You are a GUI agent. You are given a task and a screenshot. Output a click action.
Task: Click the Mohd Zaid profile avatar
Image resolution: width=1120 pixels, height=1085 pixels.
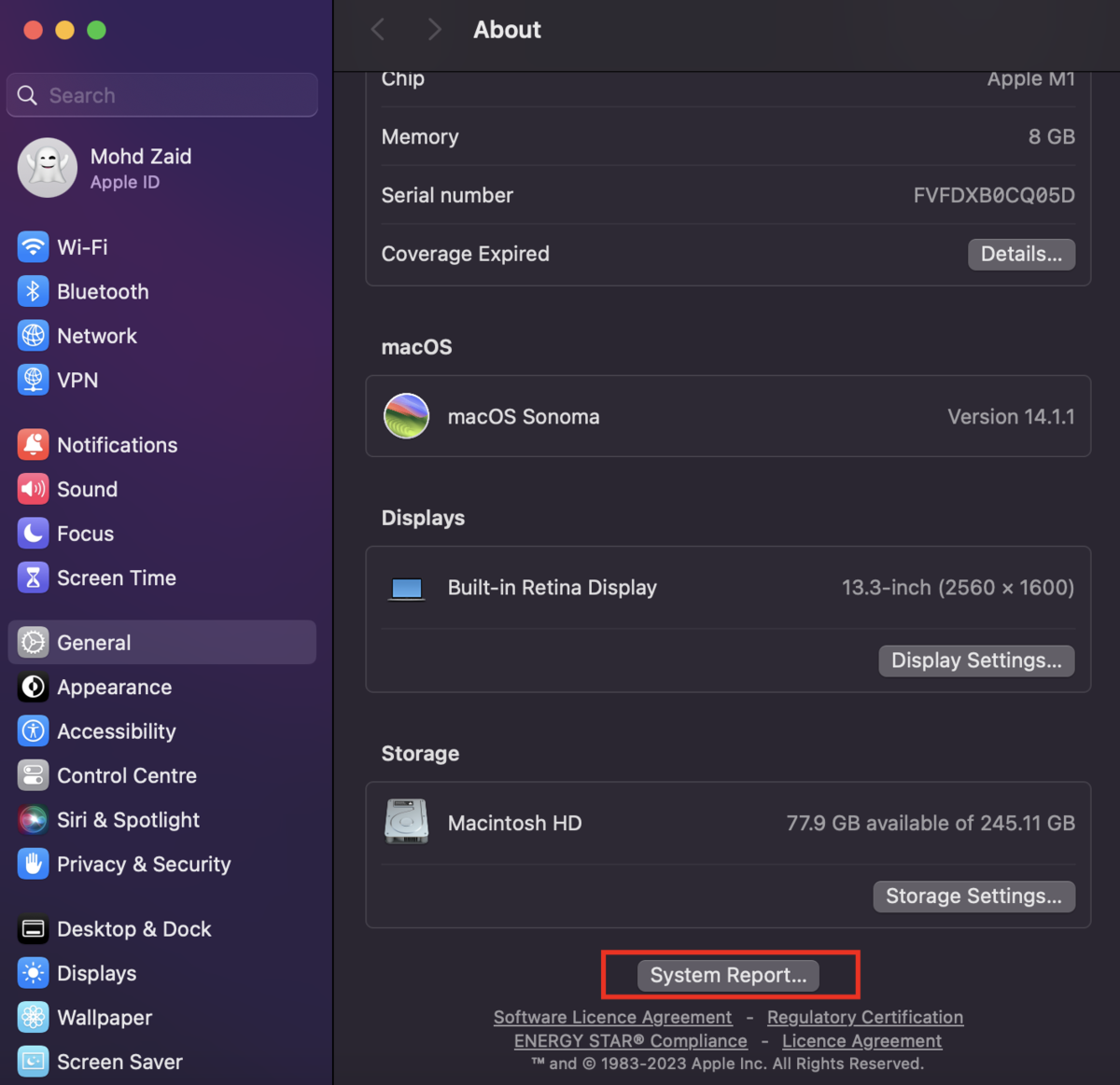point(47,168)
